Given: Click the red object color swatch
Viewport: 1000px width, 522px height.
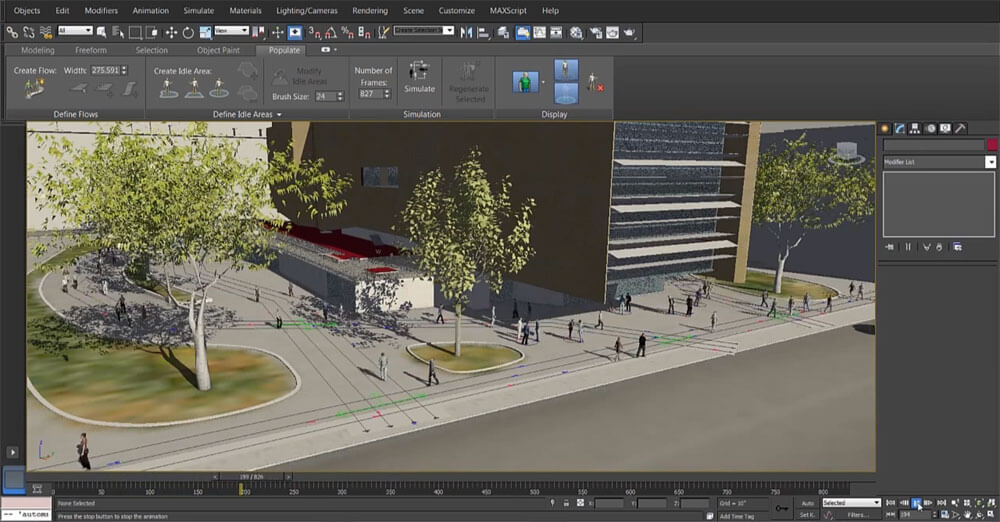Looking at the screenshot, I should coord(992,145).
